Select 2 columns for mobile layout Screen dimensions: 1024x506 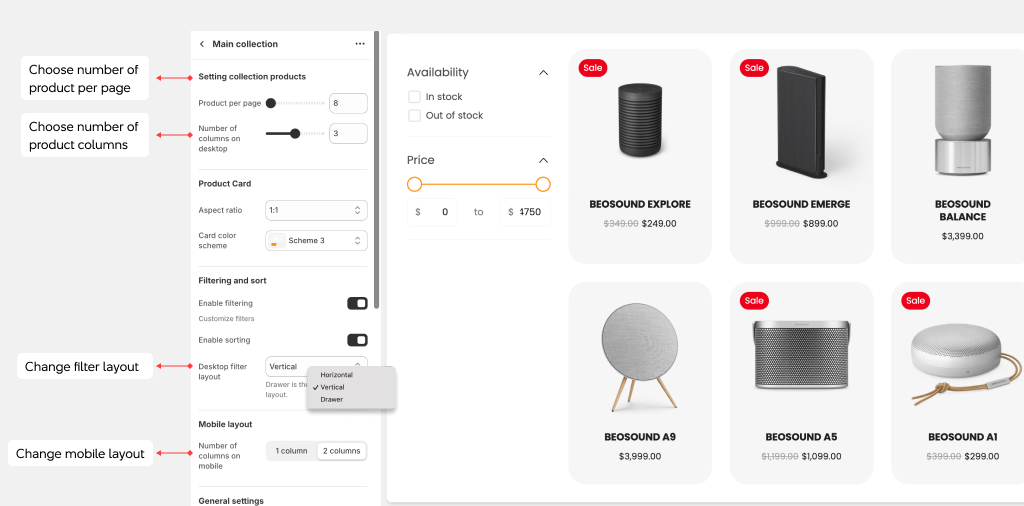coord(342,451)
